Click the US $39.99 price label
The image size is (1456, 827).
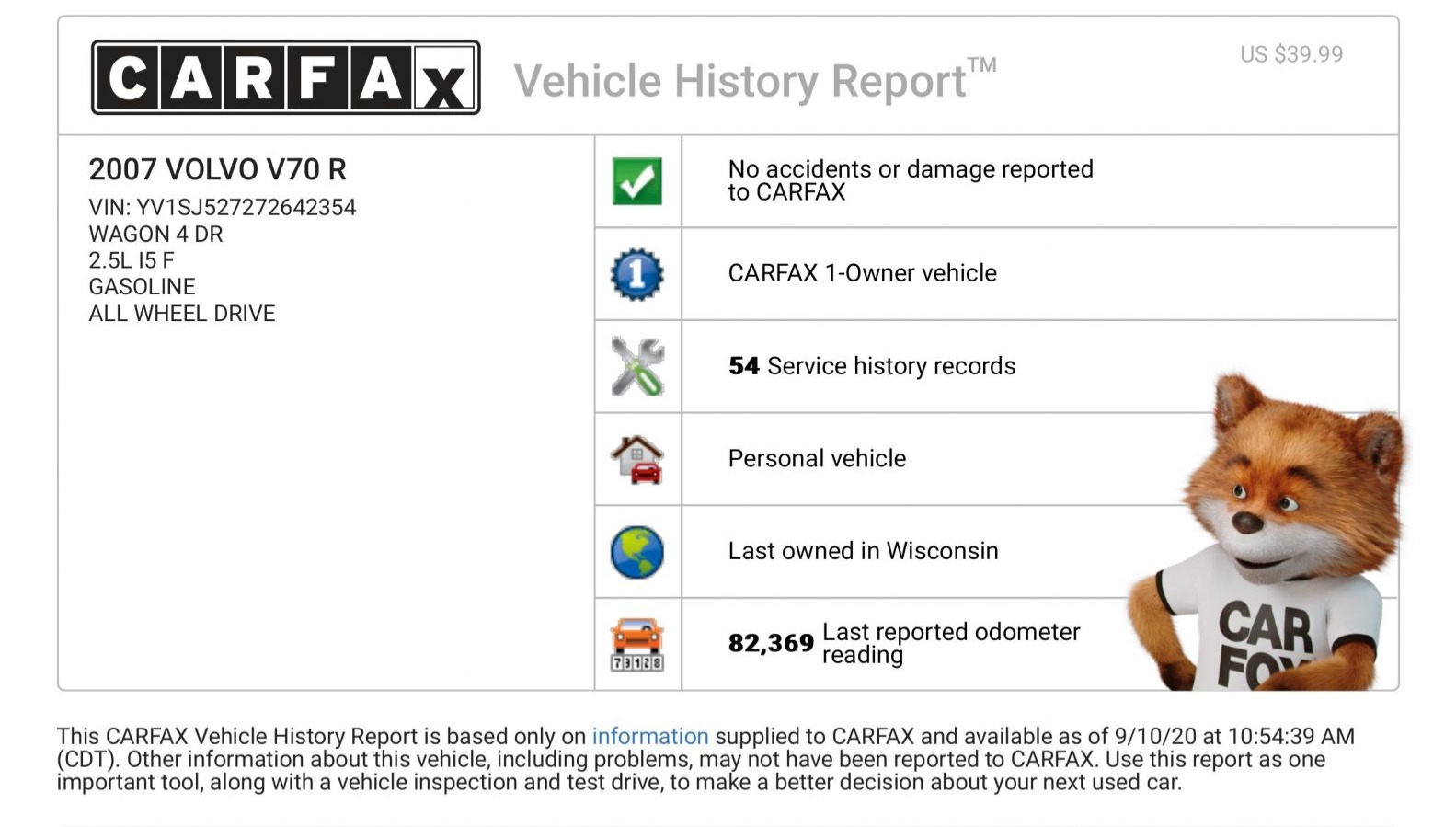(x=1291, y=54)
